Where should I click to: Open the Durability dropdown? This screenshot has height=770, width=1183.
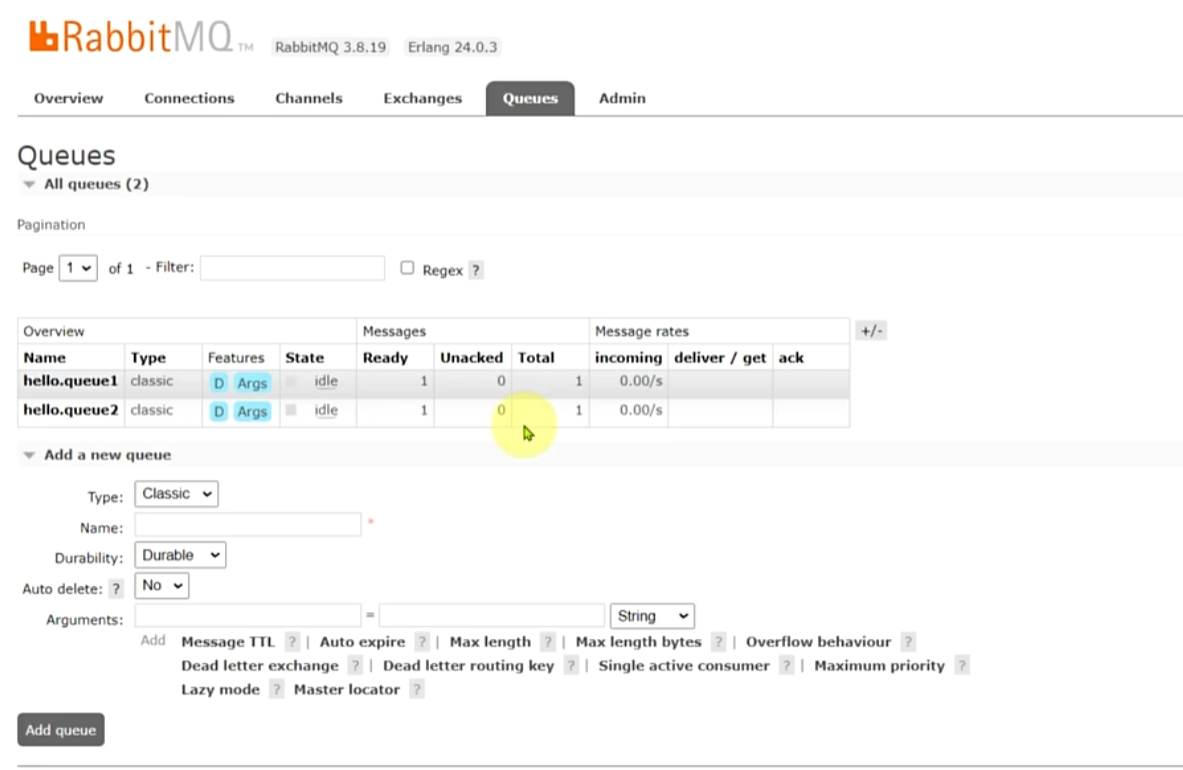pyautogui.click(x=180, y=555)
